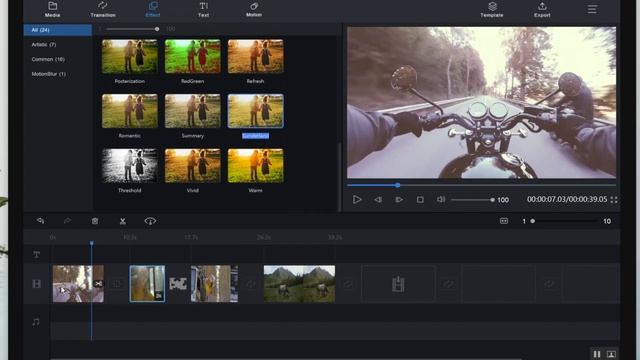The height and width of the screenshot is (360, 640).
Task: Choose the Warm effect thumbnail
Action: [256, 166]
